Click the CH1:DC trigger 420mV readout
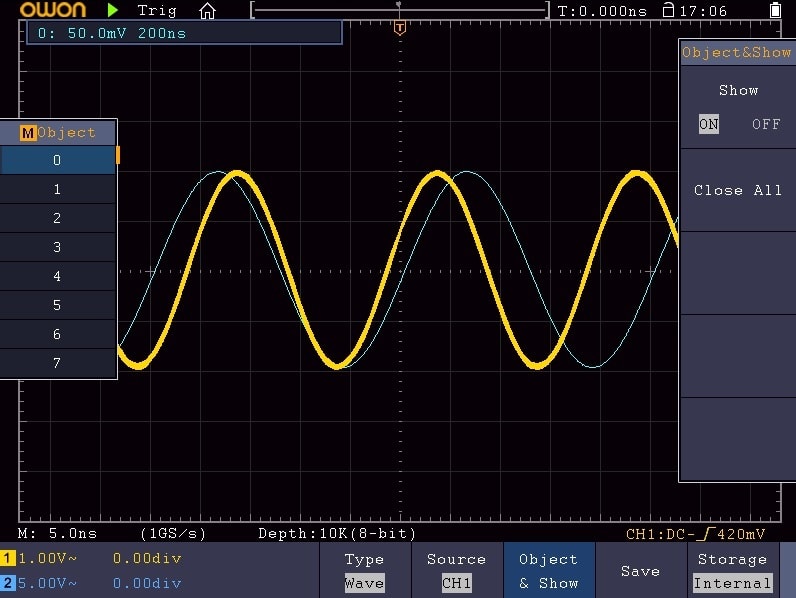This screenshot has width=796, height=598. pyautogui.click(x=695, y=534)
